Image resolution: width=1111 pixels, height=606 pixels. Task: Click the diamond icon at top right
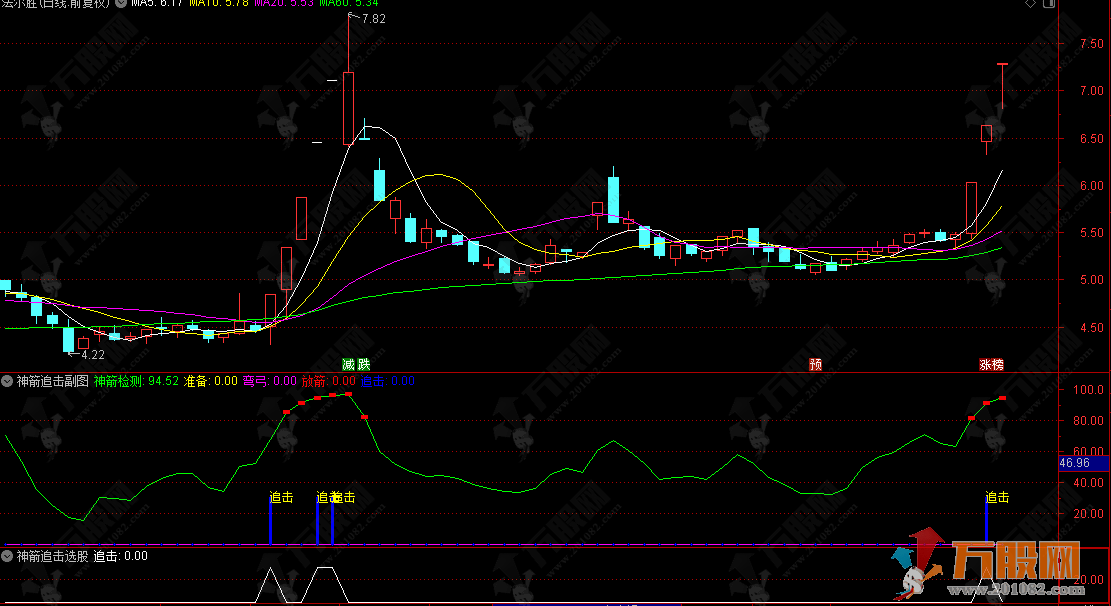coord(1032,4)
